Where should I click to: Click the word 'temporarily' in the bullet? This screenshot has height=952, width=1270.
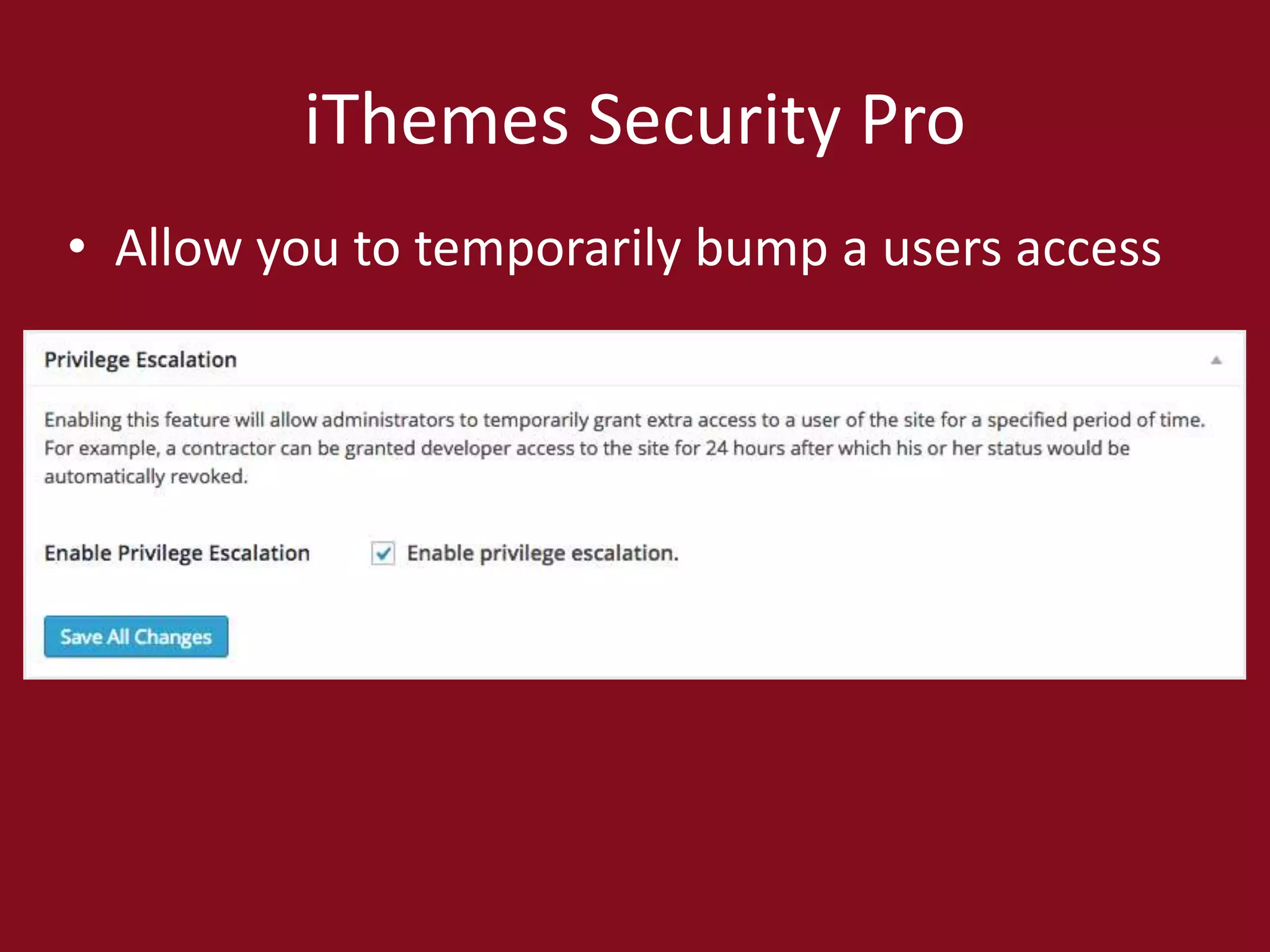click(548, 249)
